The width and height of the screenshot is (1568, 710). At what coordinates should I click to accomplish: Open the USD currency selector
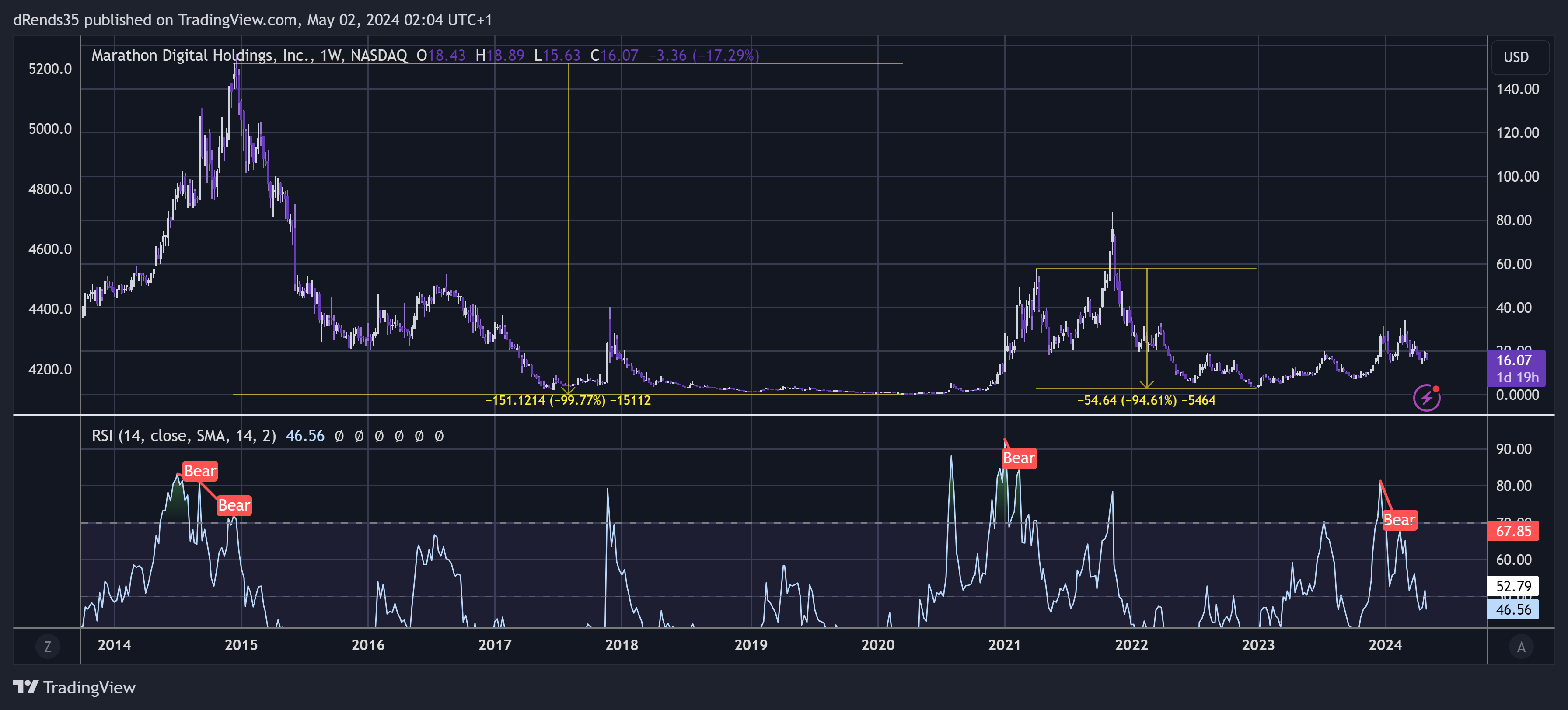[1520, 57]
